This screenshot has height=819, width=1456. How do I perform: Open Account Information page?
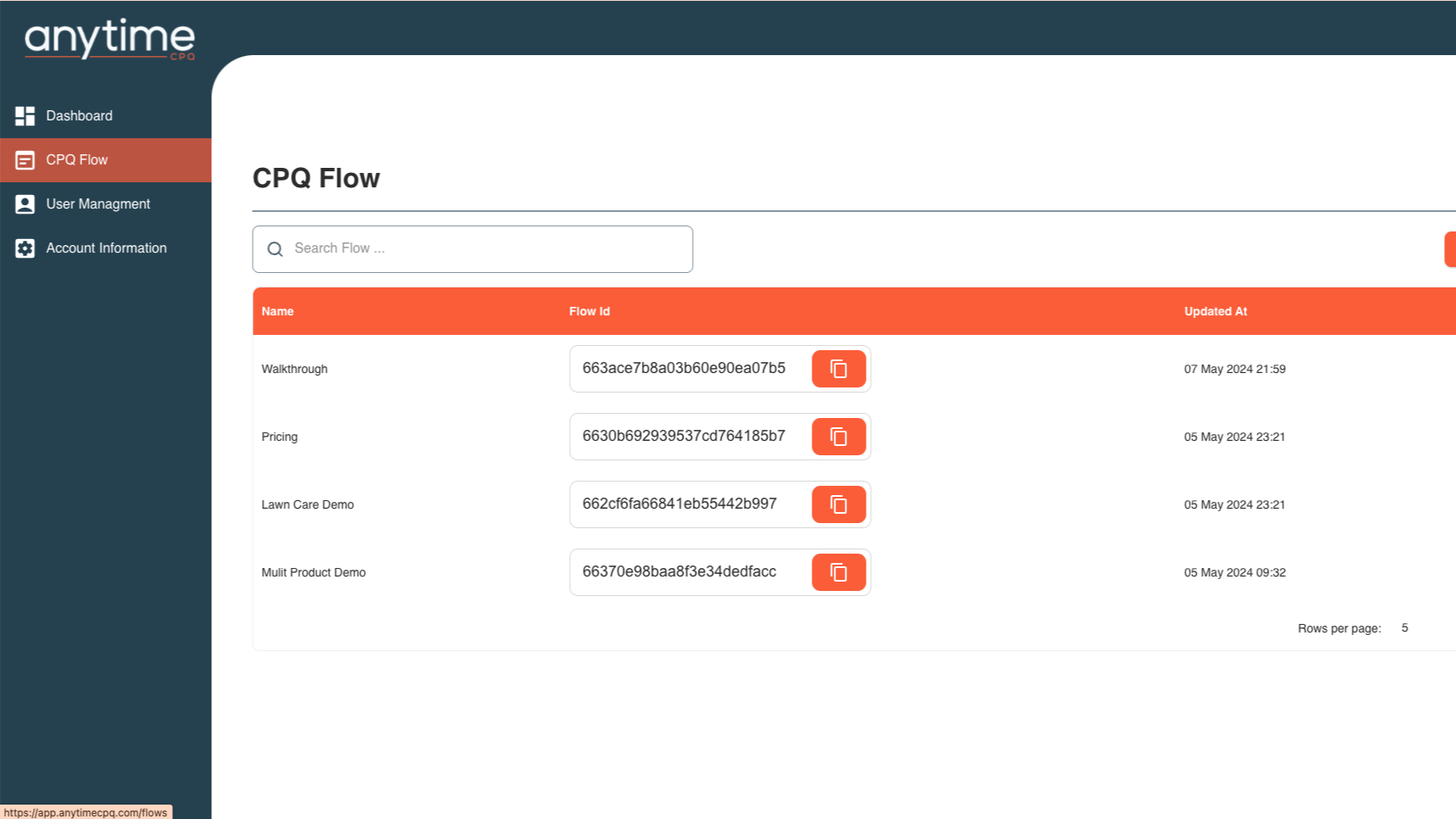[106, 248]
